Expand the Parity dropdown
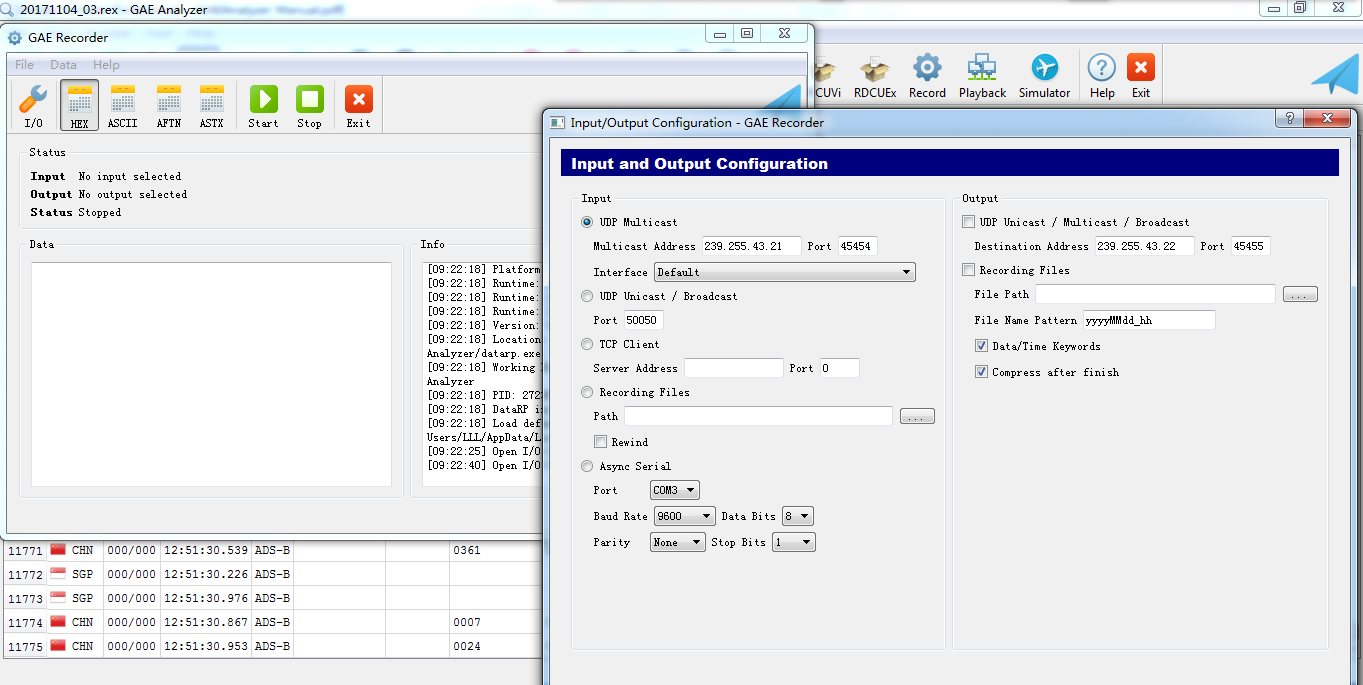This screenshot has width=1363, height=685. [677, 542]
